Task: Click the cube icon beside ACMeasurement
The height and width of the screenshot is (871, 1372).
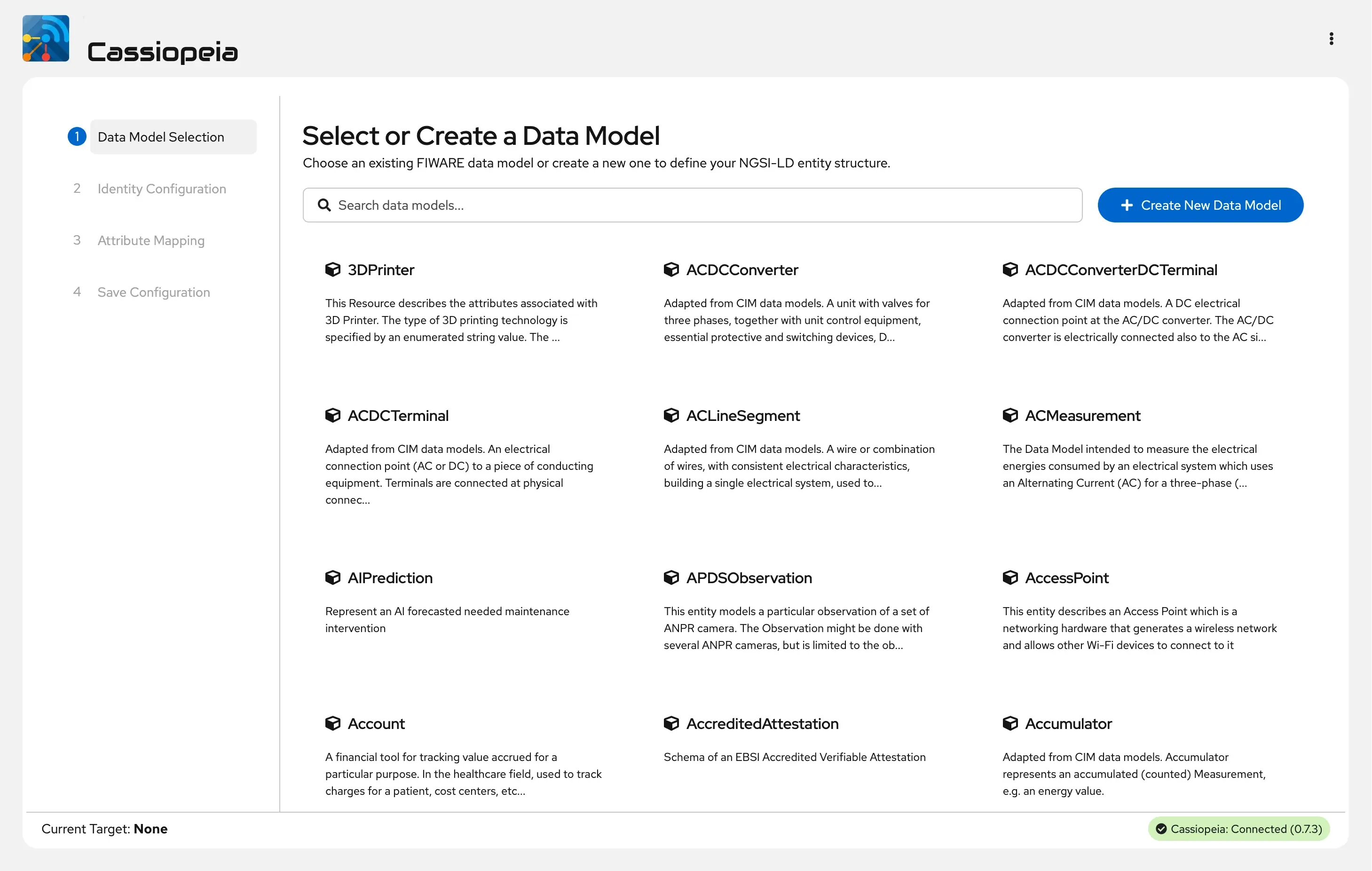Action: tap(1010, 416)
